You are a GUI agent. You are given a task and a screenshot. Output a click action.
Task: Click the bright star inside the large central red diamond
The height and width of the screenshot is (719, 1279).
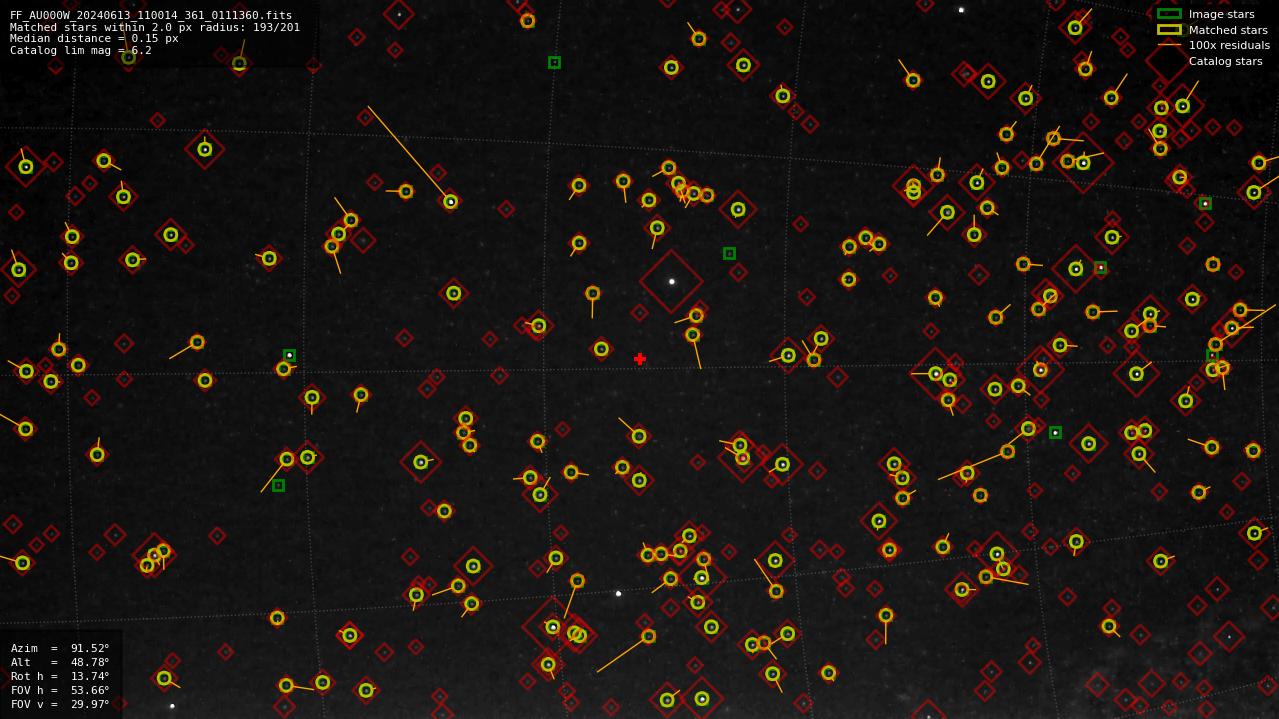tap(672, 282)
